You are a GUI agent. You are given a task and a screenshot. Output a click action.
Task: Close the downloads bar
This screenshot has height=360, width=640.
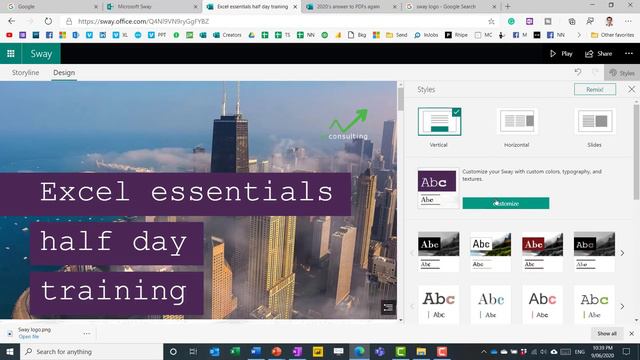[631, 333]
